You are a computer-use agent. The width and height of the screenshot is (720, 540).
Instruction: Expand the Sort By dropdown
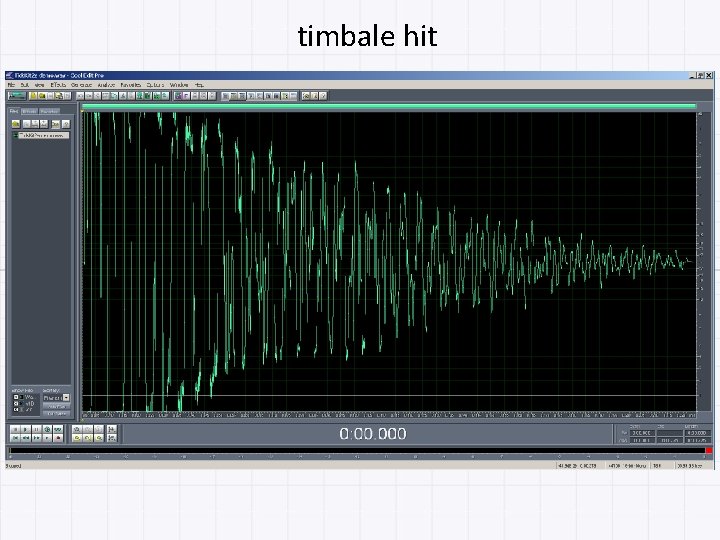pos(66,398)
